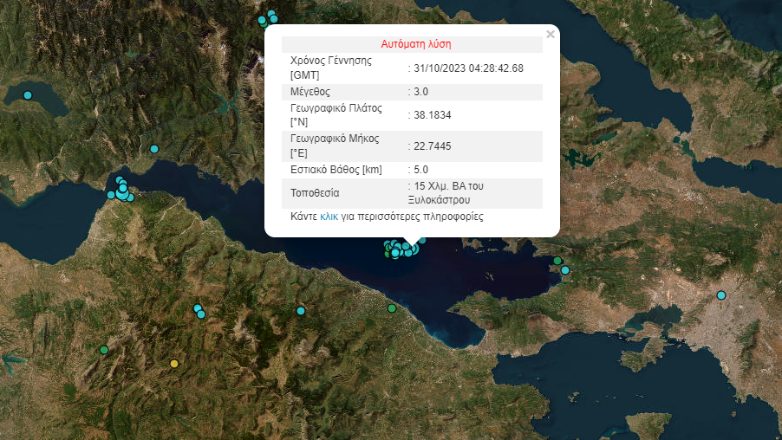782x440 pixels.
Task: Select the yellow earthquake marker in the Peloponnese
Action: click(x=174, y=364)
